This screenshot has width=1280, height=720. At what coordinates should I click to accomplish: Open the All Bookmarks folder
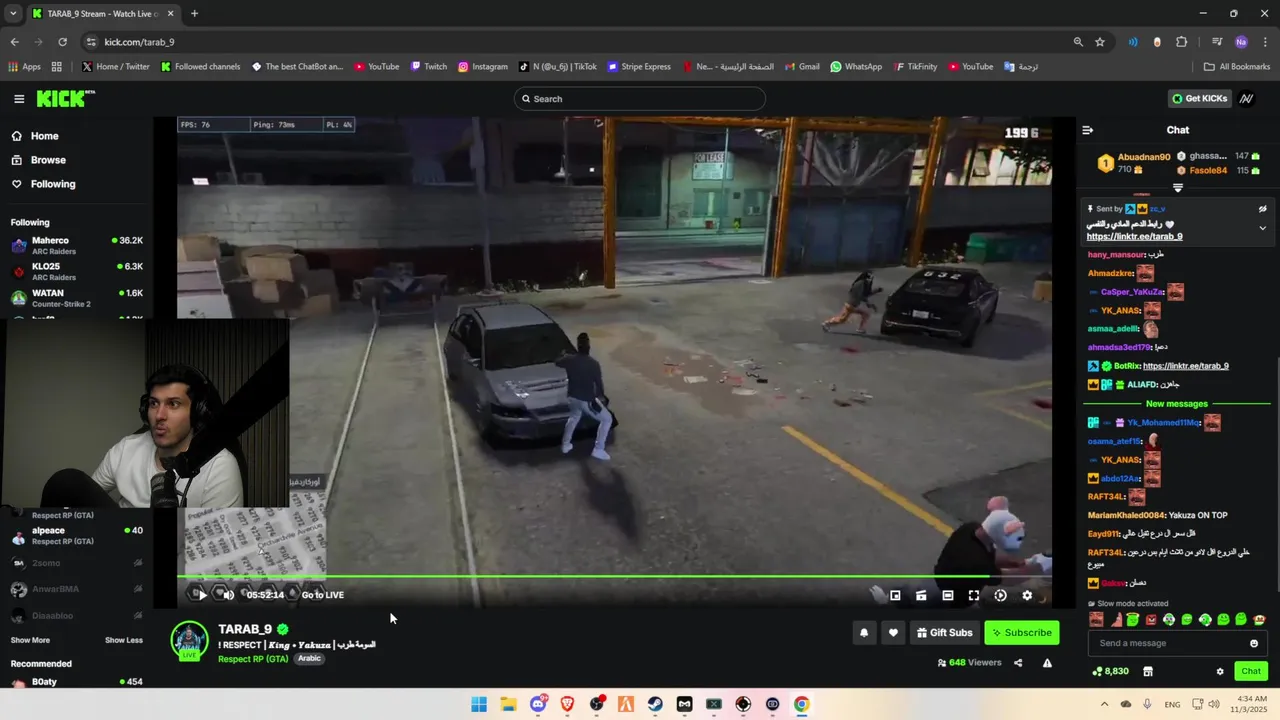coord(1237,67)
